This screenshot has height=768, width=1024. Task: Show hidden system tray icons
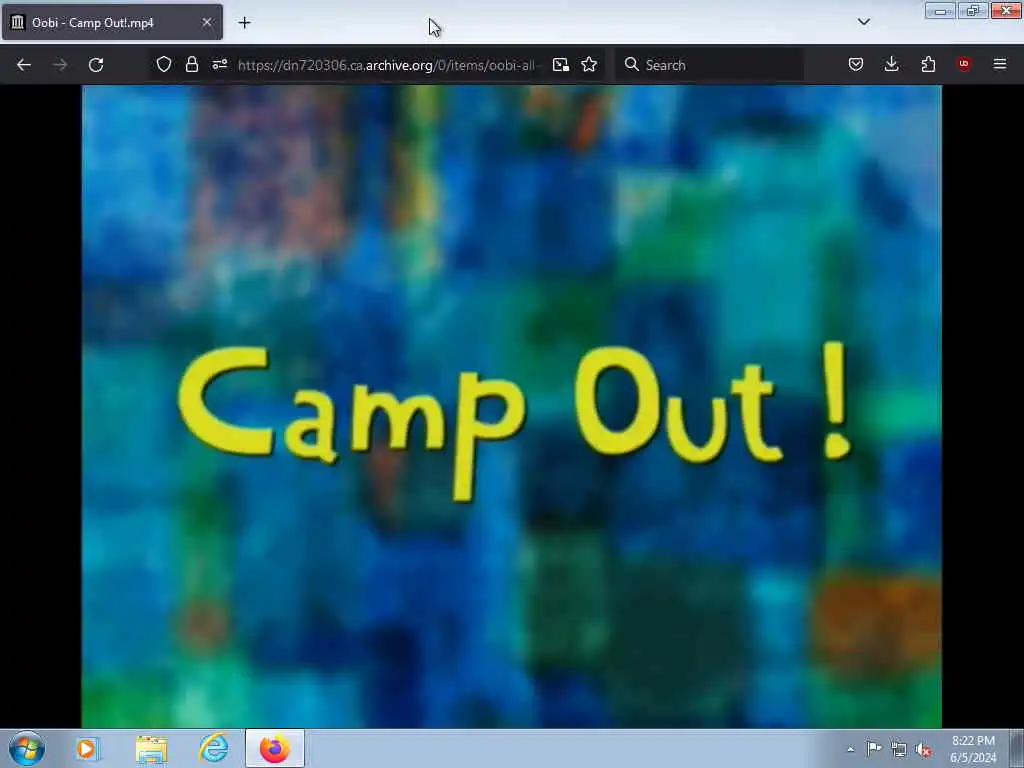coord(850,749)
